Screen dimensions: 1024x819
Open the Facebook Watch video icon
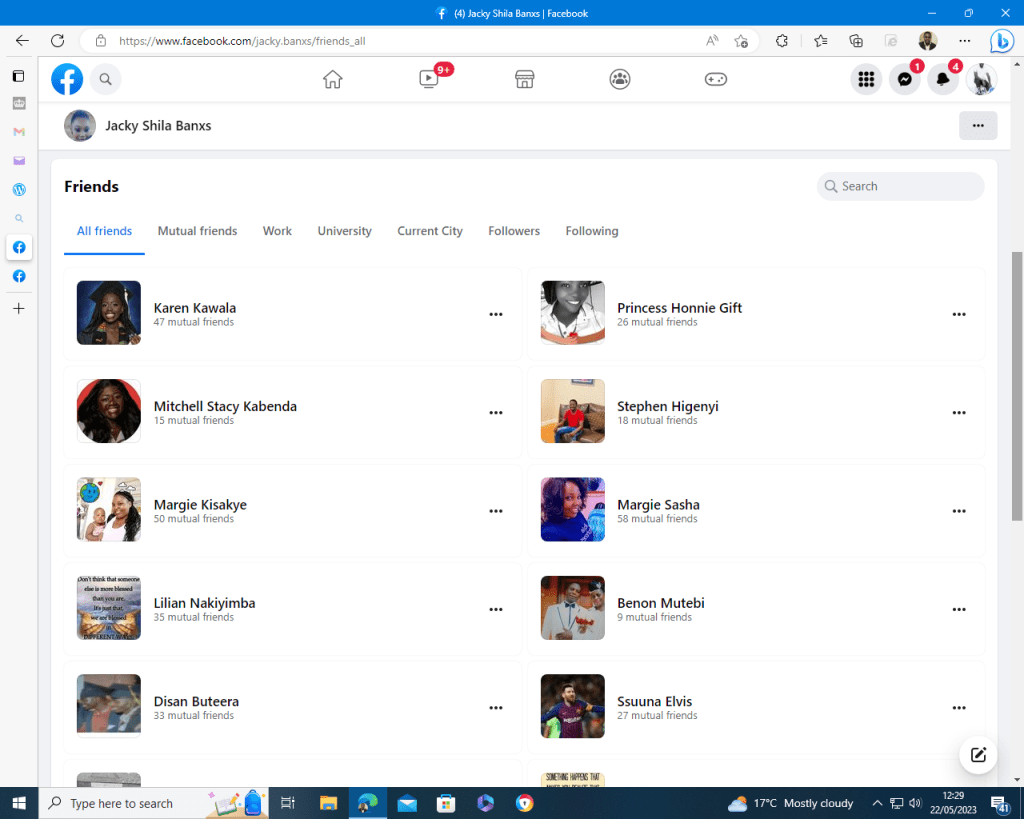(x=428, y=80)
